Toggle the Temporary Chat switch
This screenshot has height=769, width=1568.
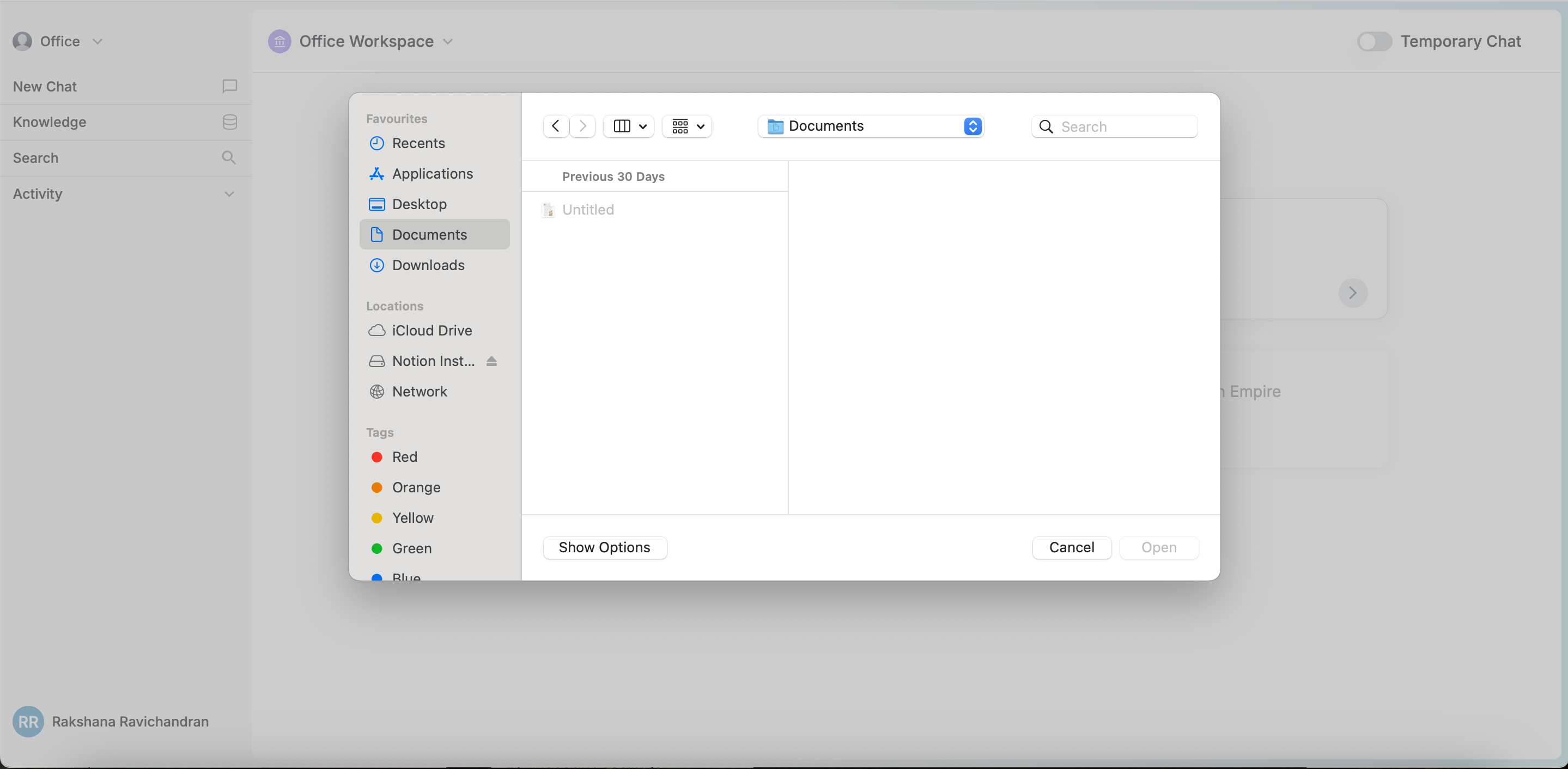(1374, 41)
